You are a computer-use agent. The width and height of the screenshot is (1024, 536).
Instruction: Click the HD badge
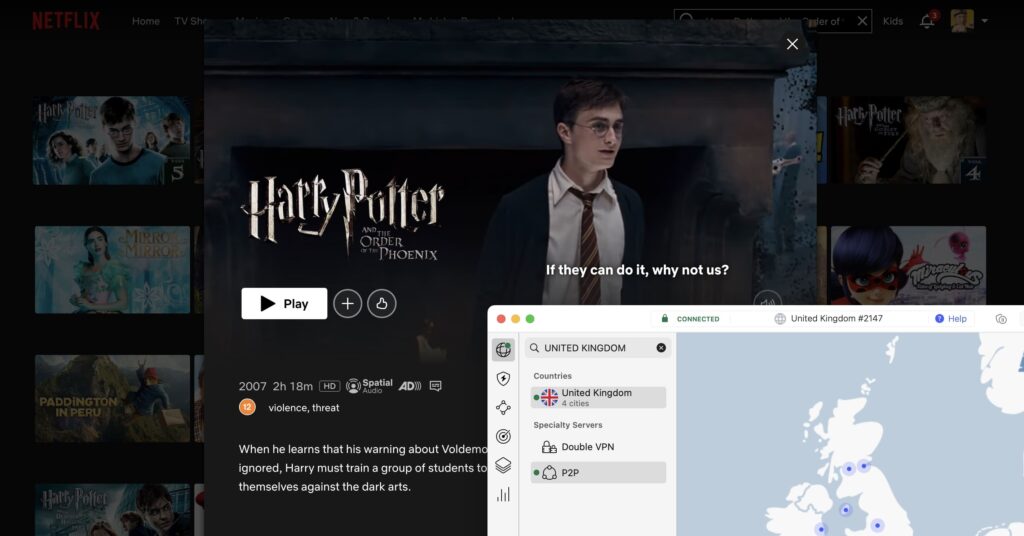pos(329,386)
